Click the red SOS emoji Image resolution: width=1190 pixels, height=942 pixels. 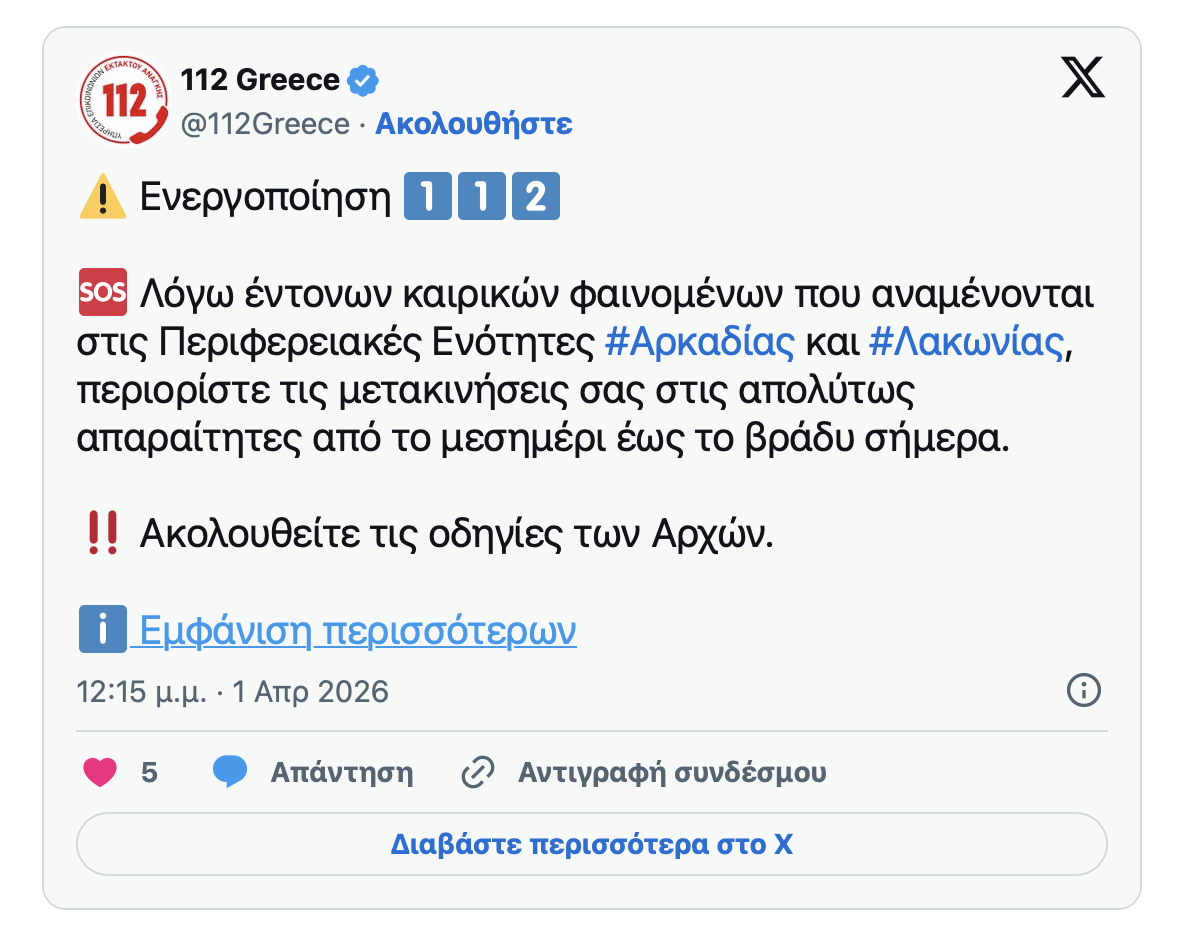(x=102, y=292)
